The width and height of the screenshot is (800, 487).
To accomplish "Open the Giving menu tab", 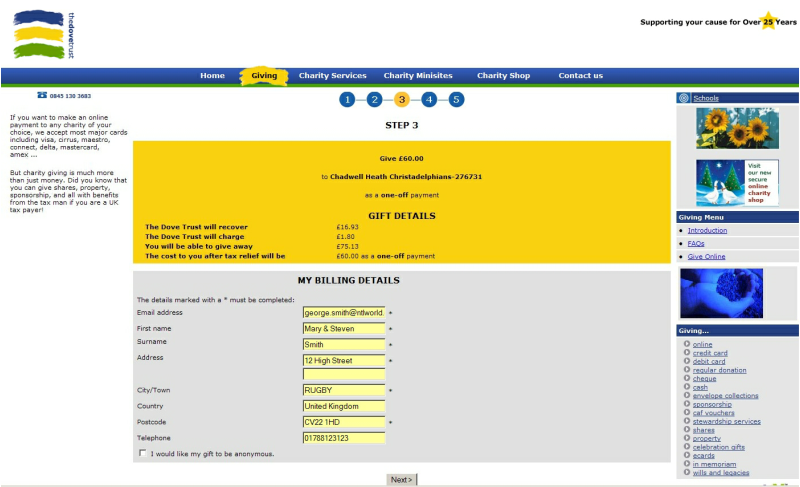I will click(264, 76).
